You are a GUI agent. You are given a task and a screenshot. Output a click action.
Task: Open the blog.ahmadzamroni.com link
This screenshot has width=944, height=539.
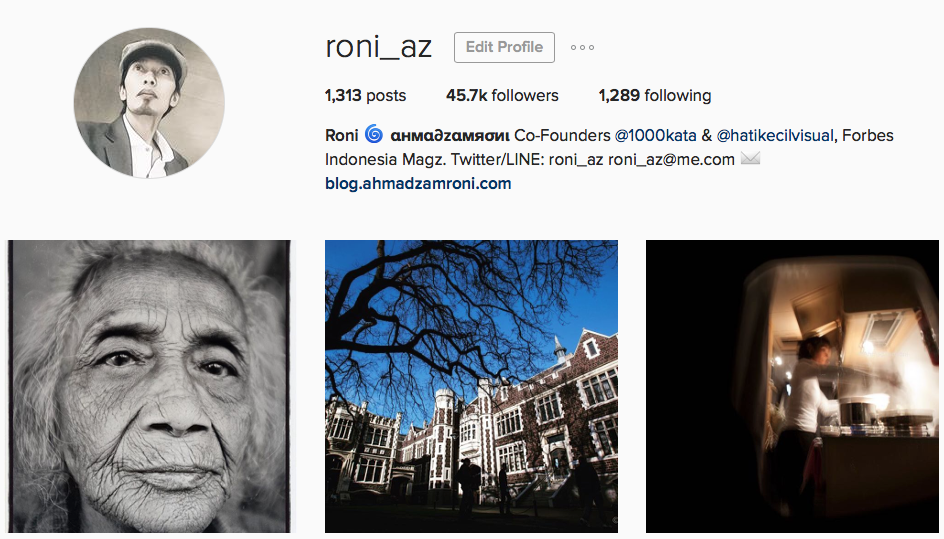tap(418, 184)
